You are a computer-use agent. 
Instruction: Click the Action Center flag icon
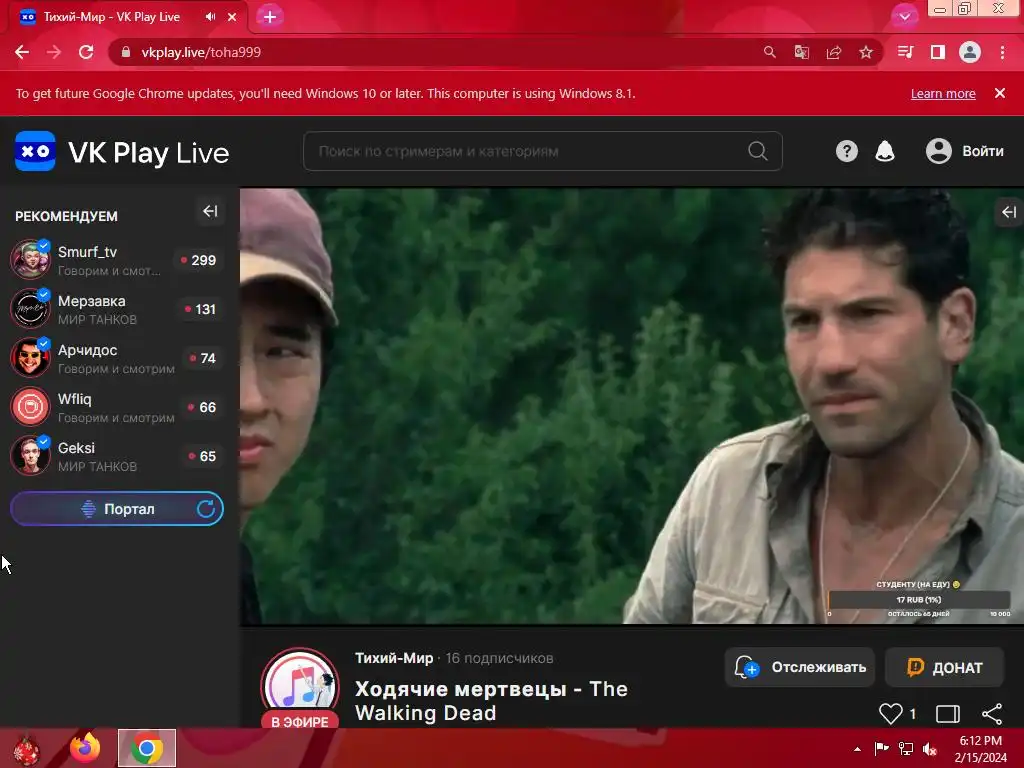pyautogui.click(x=881, y=748)
